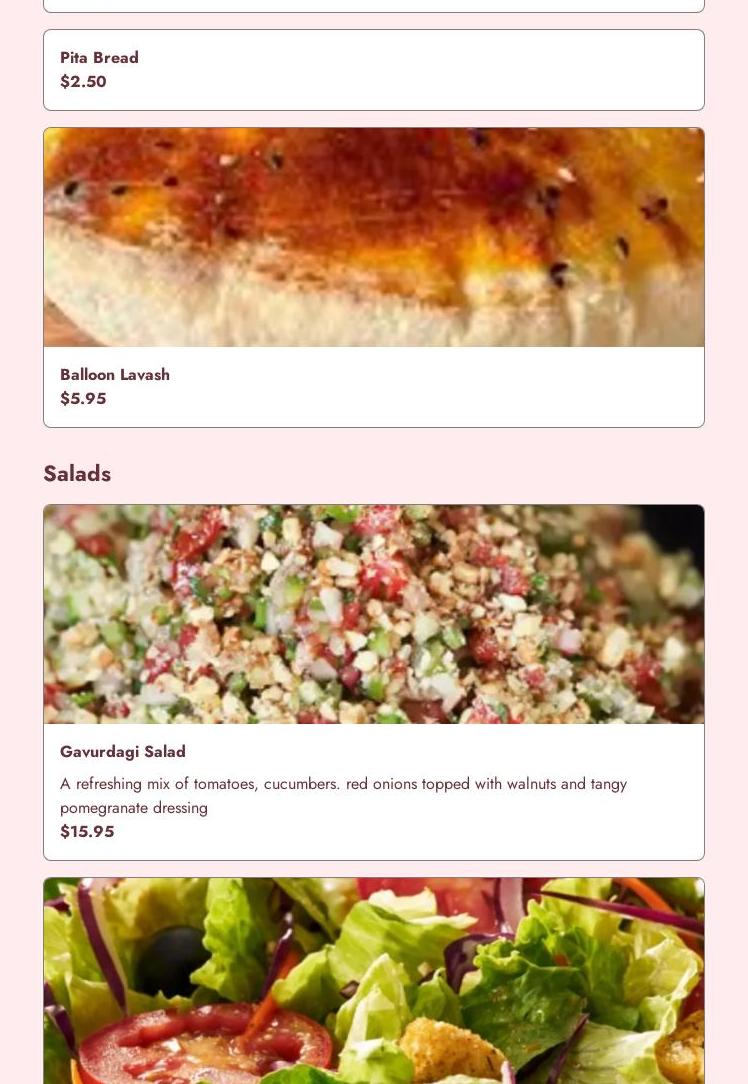Click the $2.50 Pita Bread price
The height and width of the screenshot is (1084, 748).
[83, 82]
